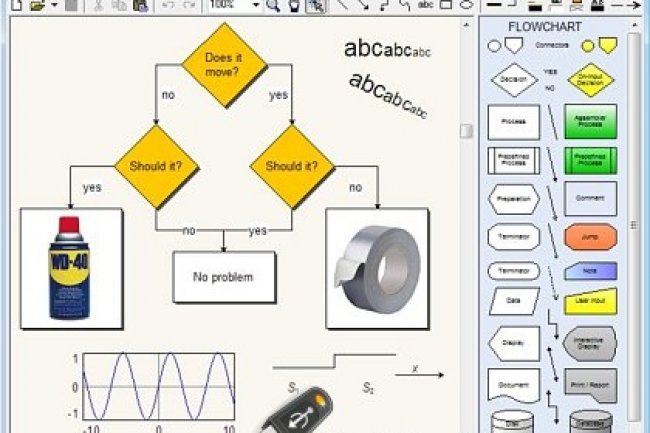Choose the orange Jump shape

point(590,237)
